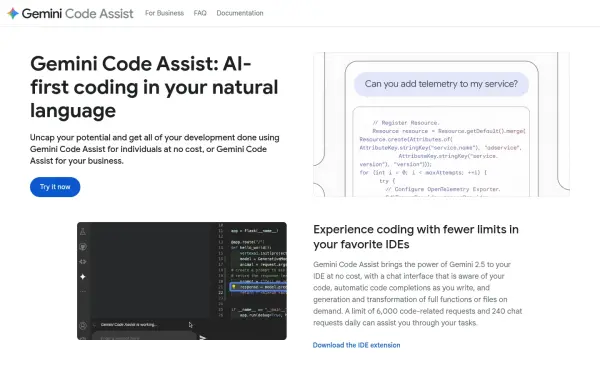
Task: Click the circular icon below the flask in IDE sidebar
Action: pos(83,247)
